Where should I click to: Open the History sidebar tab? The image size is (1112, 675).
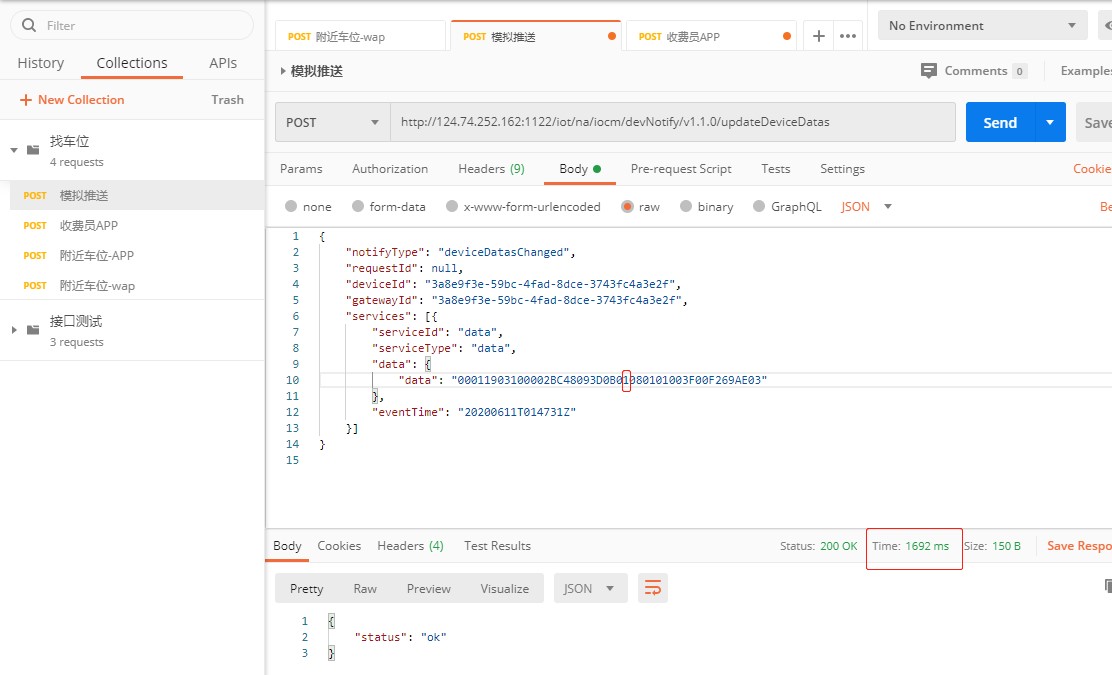coord(41,63)
